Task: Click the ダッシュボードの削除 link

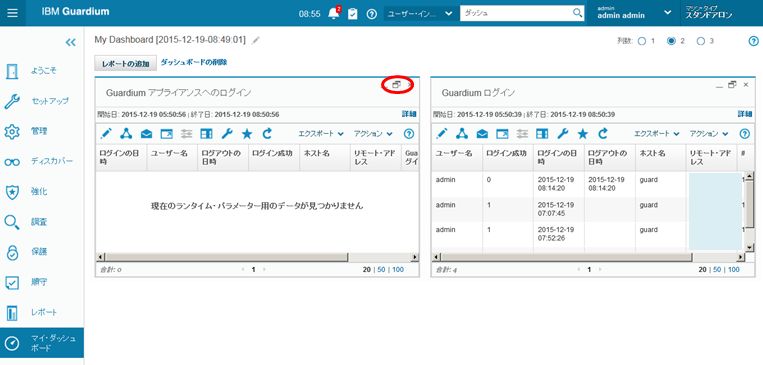Action: click(194, 62)
